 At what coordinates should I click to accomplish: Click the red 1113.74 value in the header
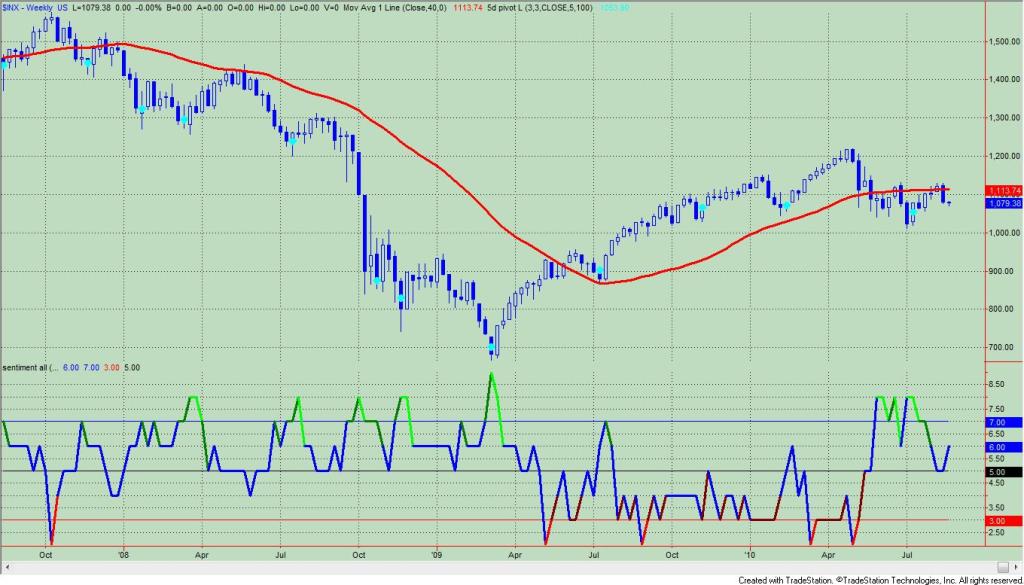click(x=468, y=8)
